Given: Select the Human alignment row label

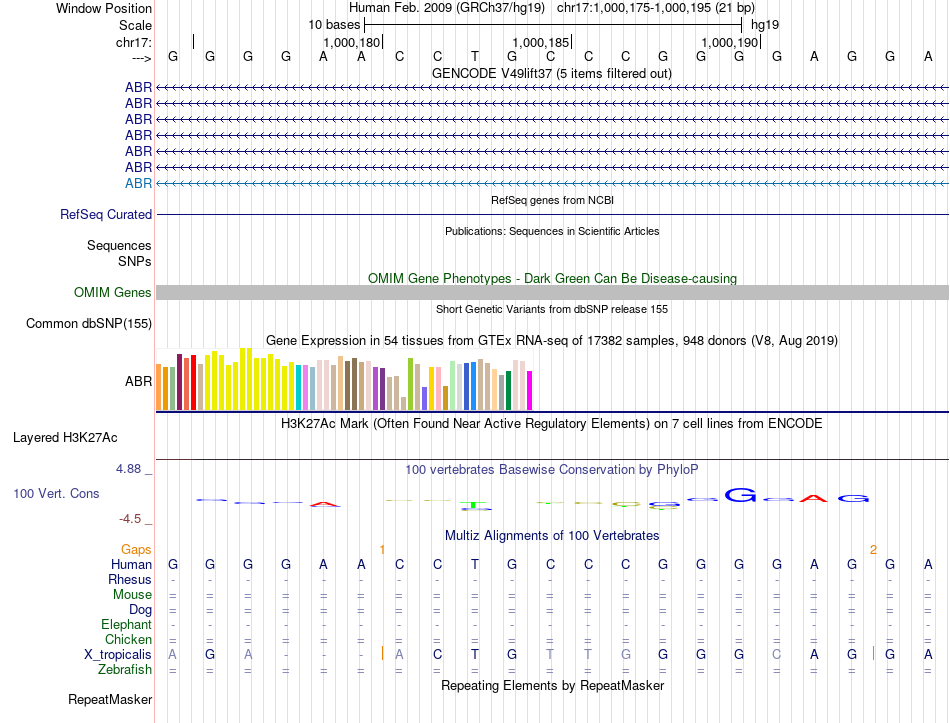Looking at the screenshot, I should click(x=131, y=564).
